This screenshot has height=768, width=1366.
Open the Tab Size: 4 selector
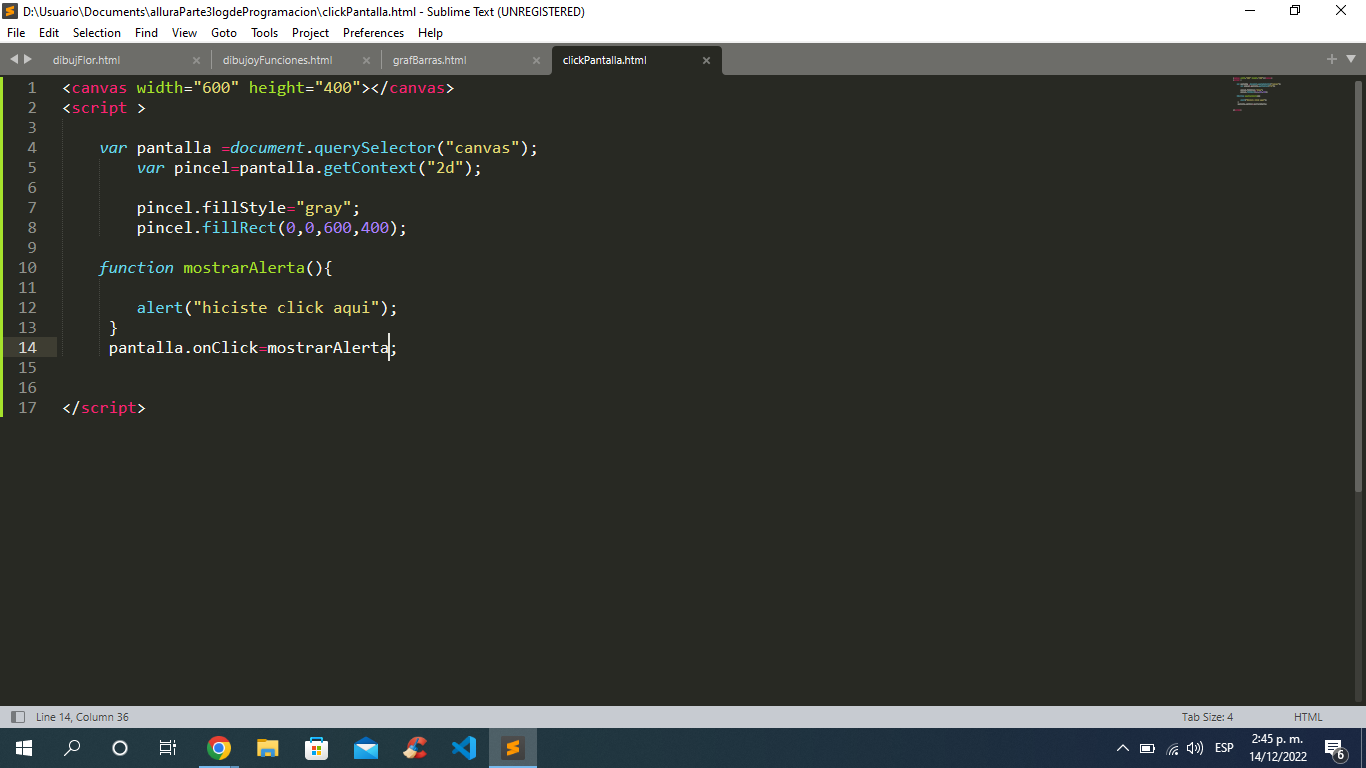coord(1207,717)
